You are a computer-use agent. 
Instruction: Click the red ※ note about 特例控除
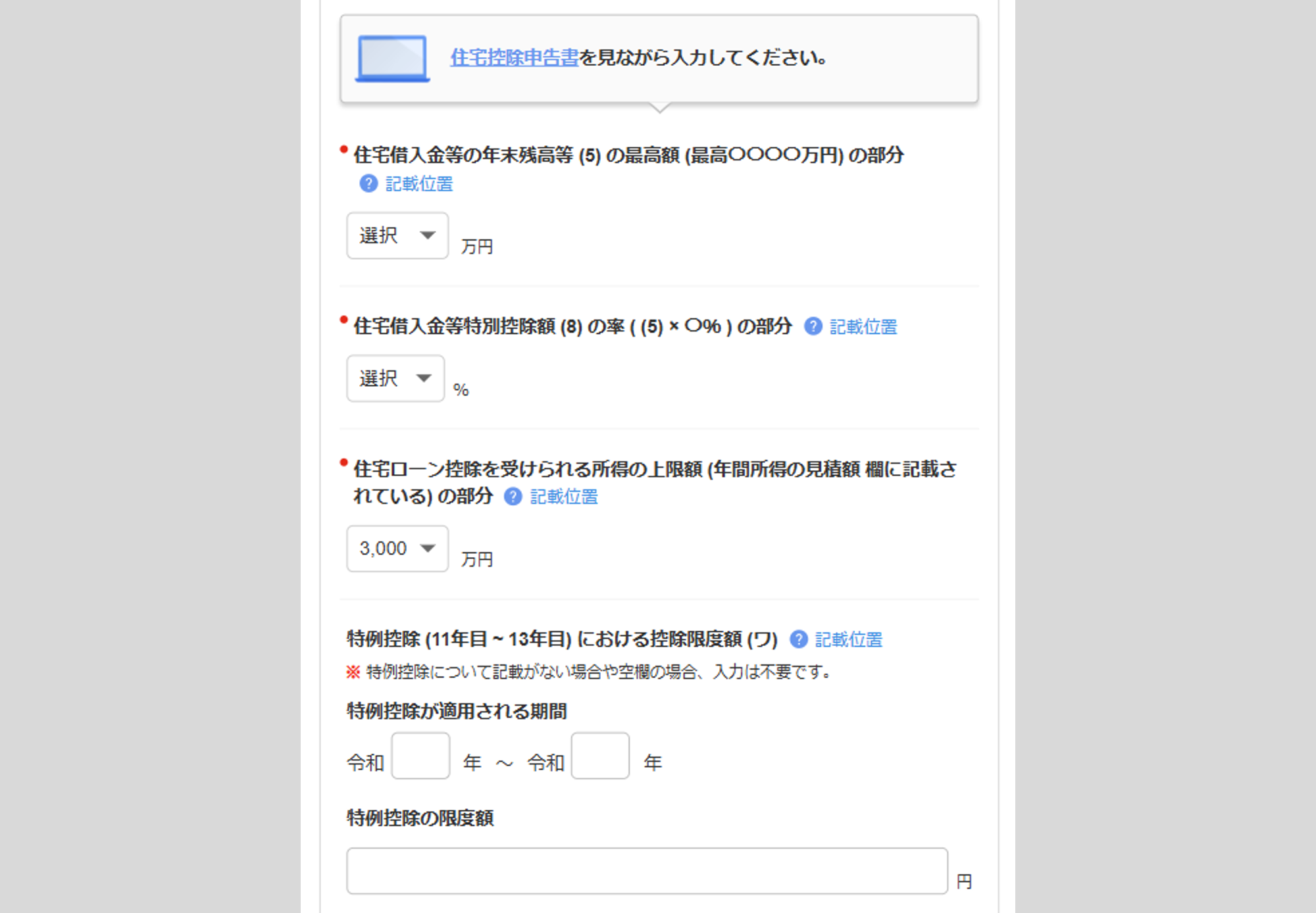[x=353, y=672]
